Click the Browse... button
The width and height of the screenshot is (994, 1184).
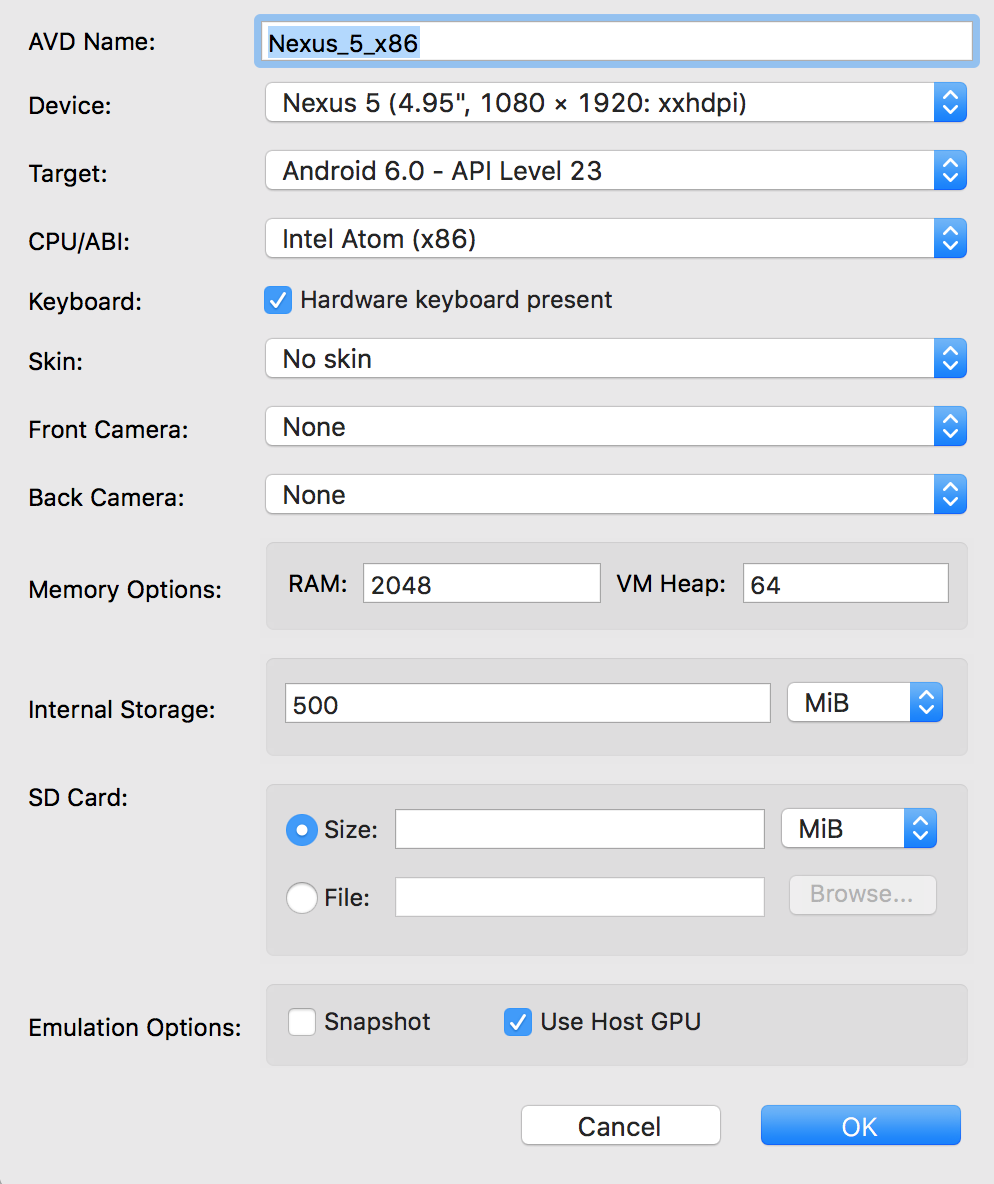863,895
